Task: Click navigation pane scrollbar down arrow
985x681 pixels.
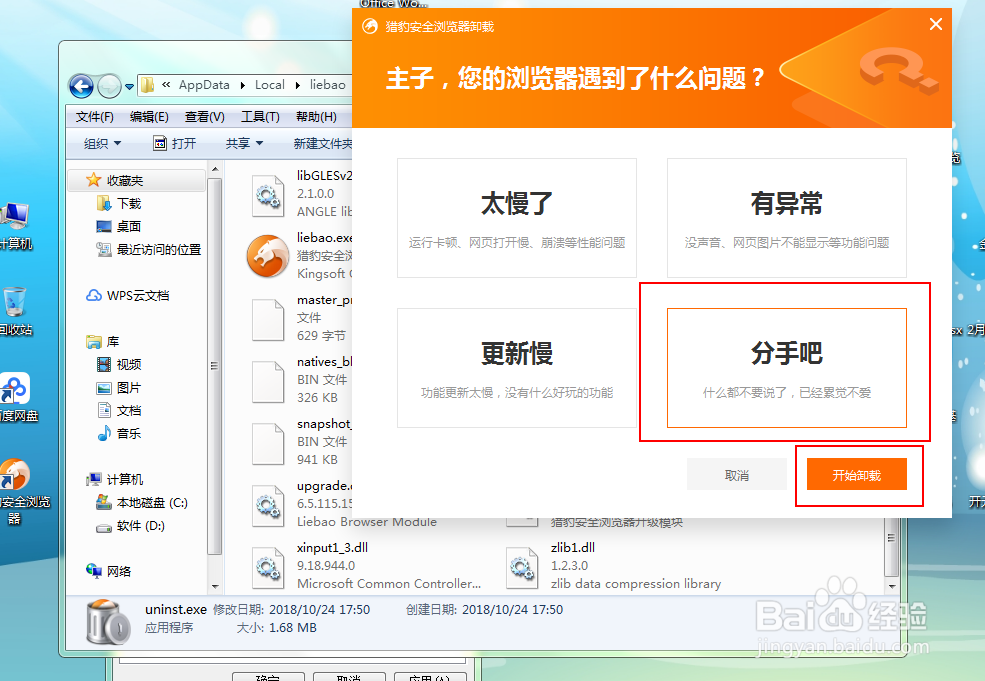Action: pyautogui.click(x=215, y=587)
